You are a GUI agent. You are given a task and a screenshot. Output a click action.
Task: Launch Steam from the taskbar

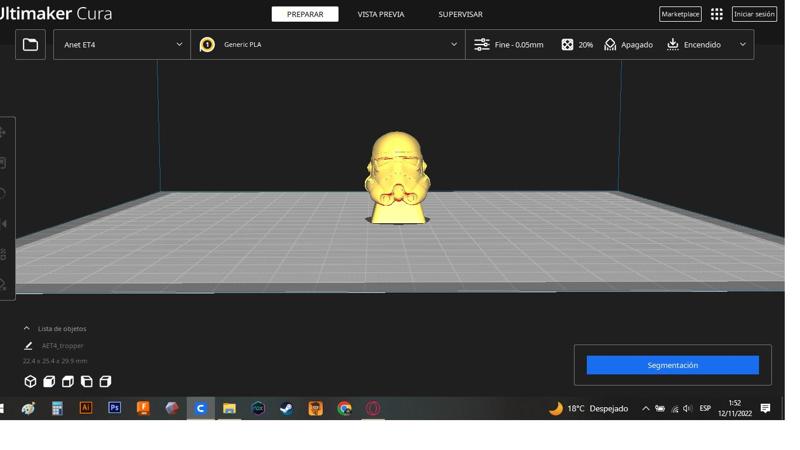(x=286, y=408)
